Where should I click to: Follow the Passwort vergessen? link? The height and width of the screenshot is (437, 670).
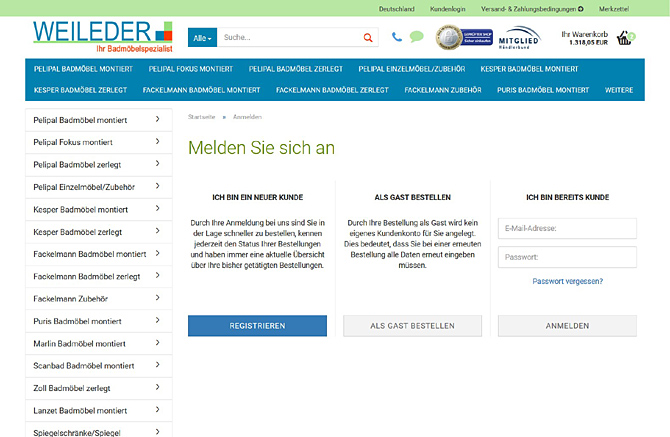click(567, 281)
